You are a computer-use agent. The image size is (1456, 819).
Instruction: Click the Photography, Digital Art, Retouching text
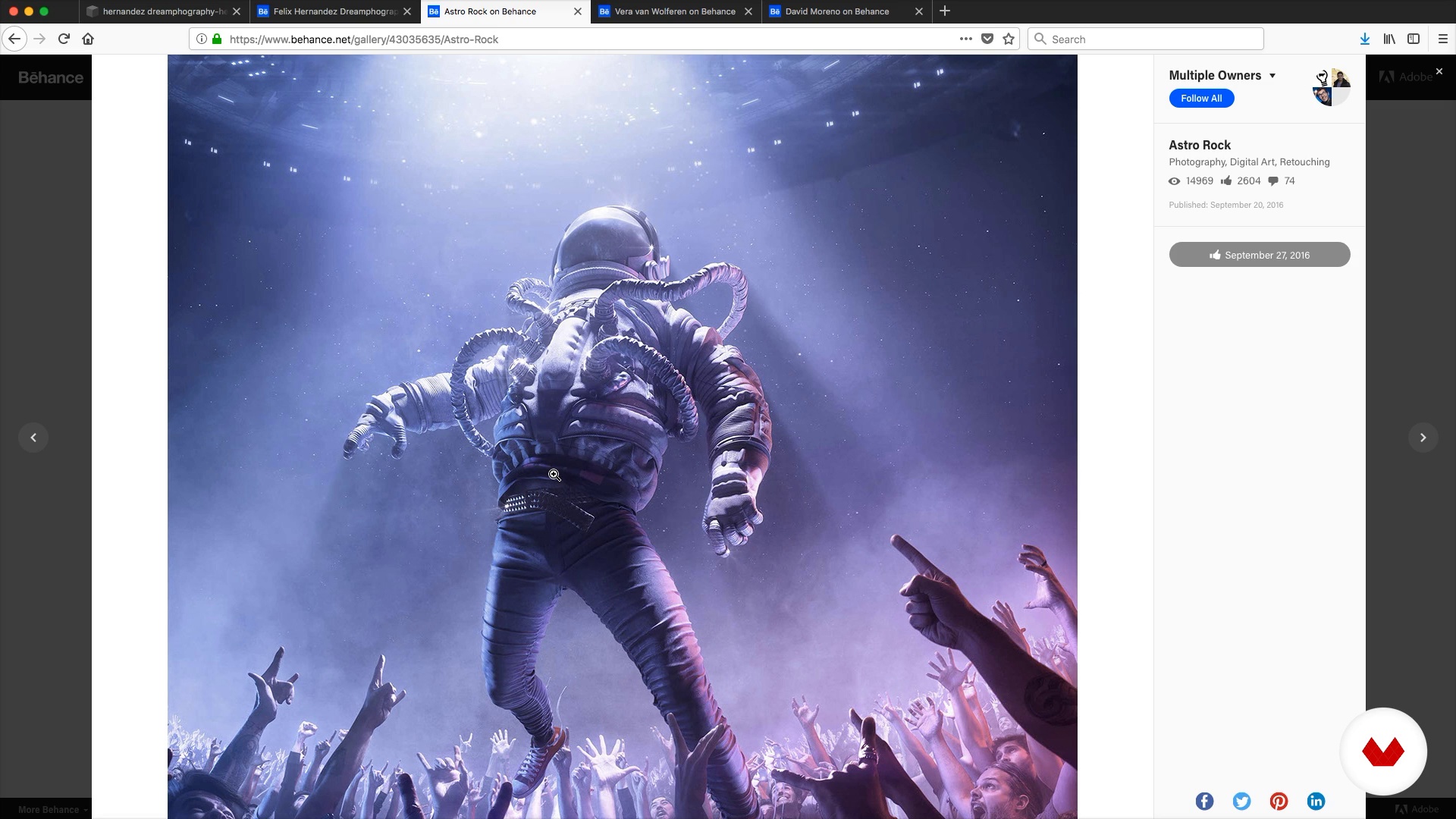[x=1249, y=162]
